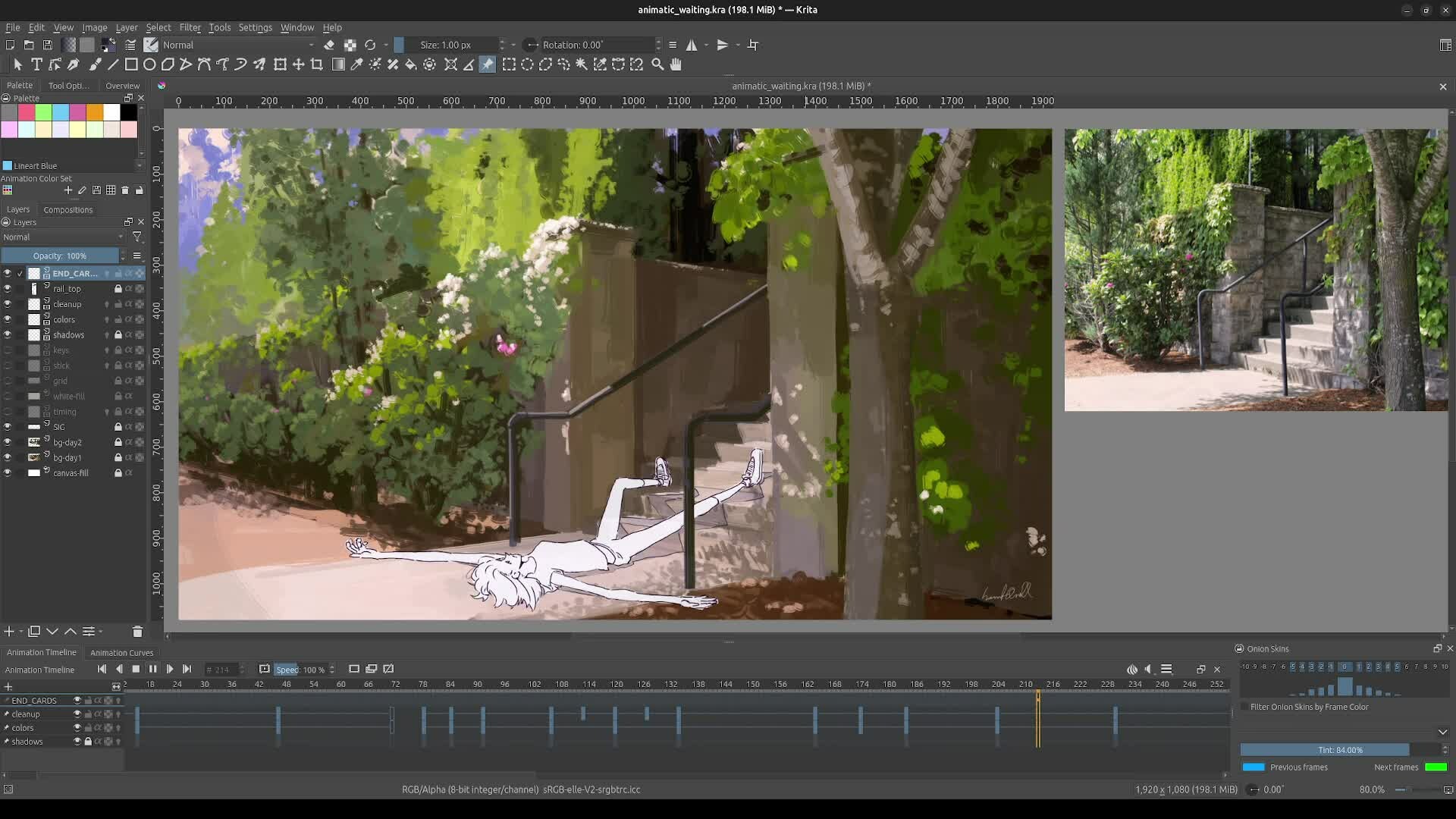Screen dimensions: 1456x819
Task: Select the Fill bucket tool
Action: click(x=411, y=65)
